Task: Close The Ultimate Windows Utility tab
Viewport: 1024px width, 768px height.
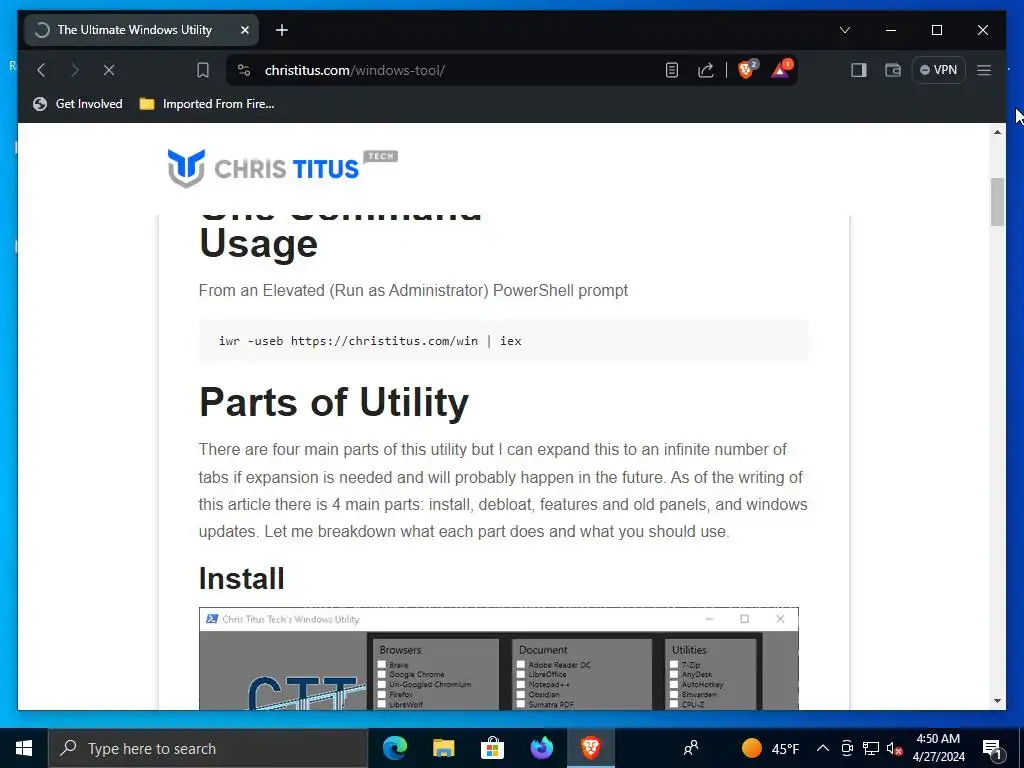Action: pos(245,30)
